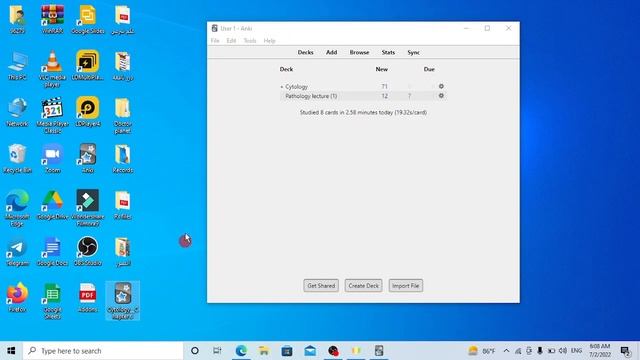Viewport: 640px width, 360px height.
Task: Select the Recycle Bin desktop icon
Action: pos(17,159)
